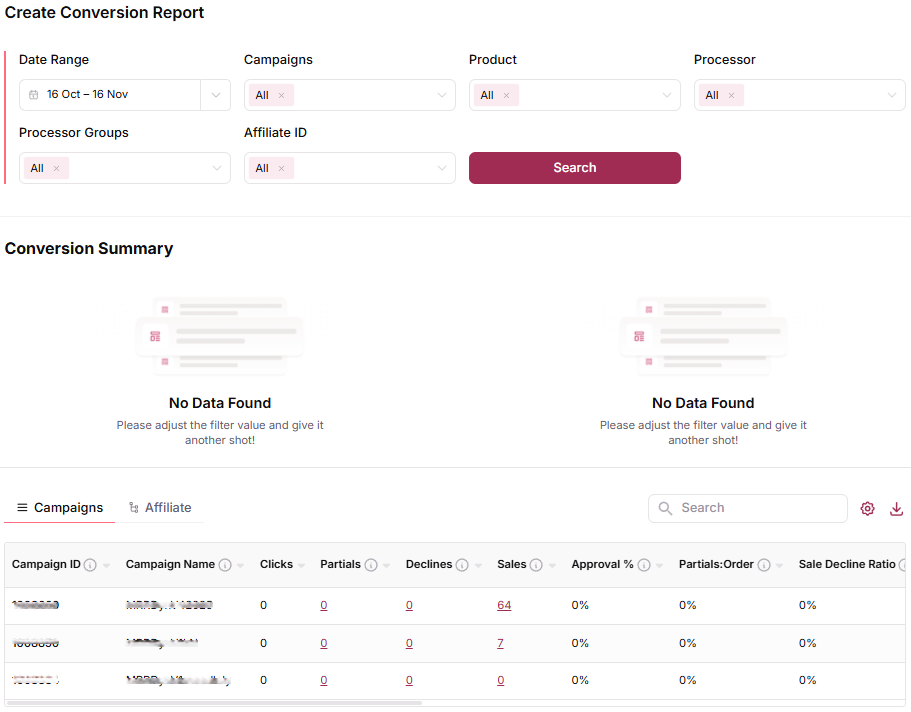Image resolution: width=911 pixels, height=712 pixels.
Task: Show info for Declines column
Action: coord(462,565)
